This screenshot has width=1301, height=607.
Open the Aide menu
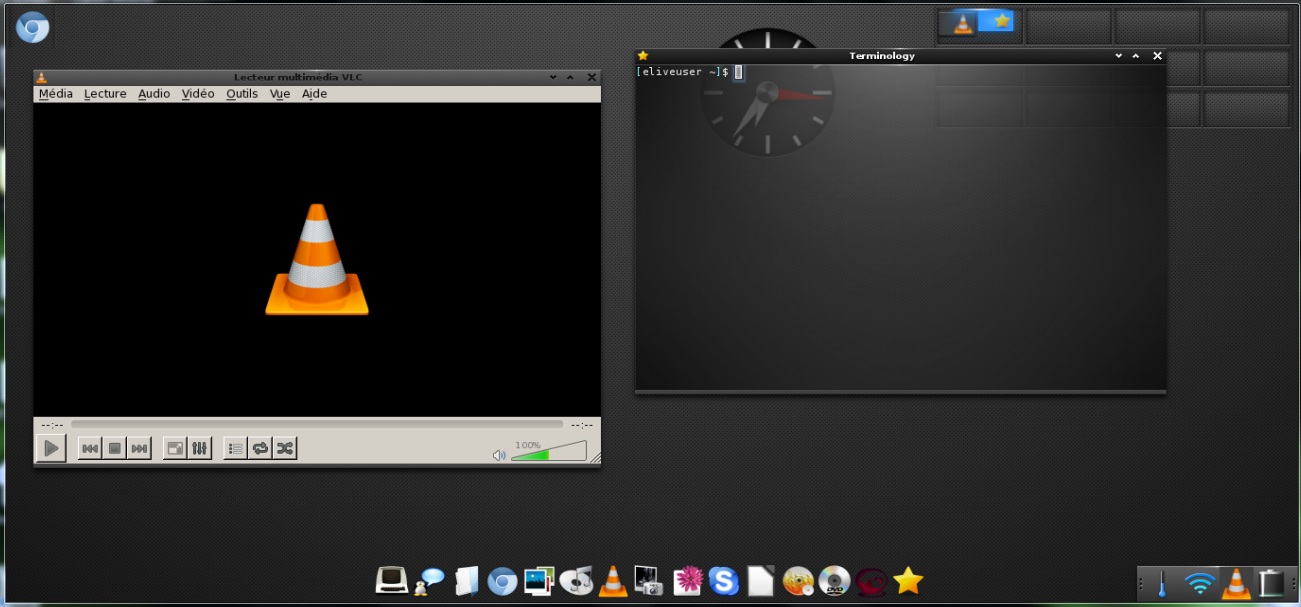314,94
